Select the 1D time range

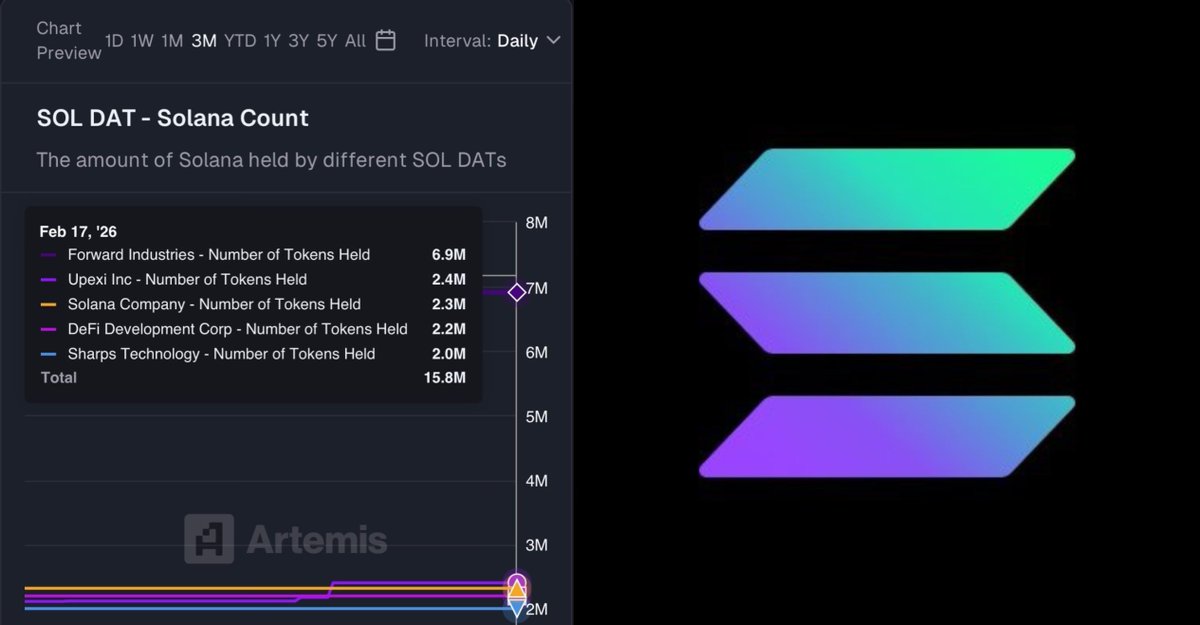[114, 41]
